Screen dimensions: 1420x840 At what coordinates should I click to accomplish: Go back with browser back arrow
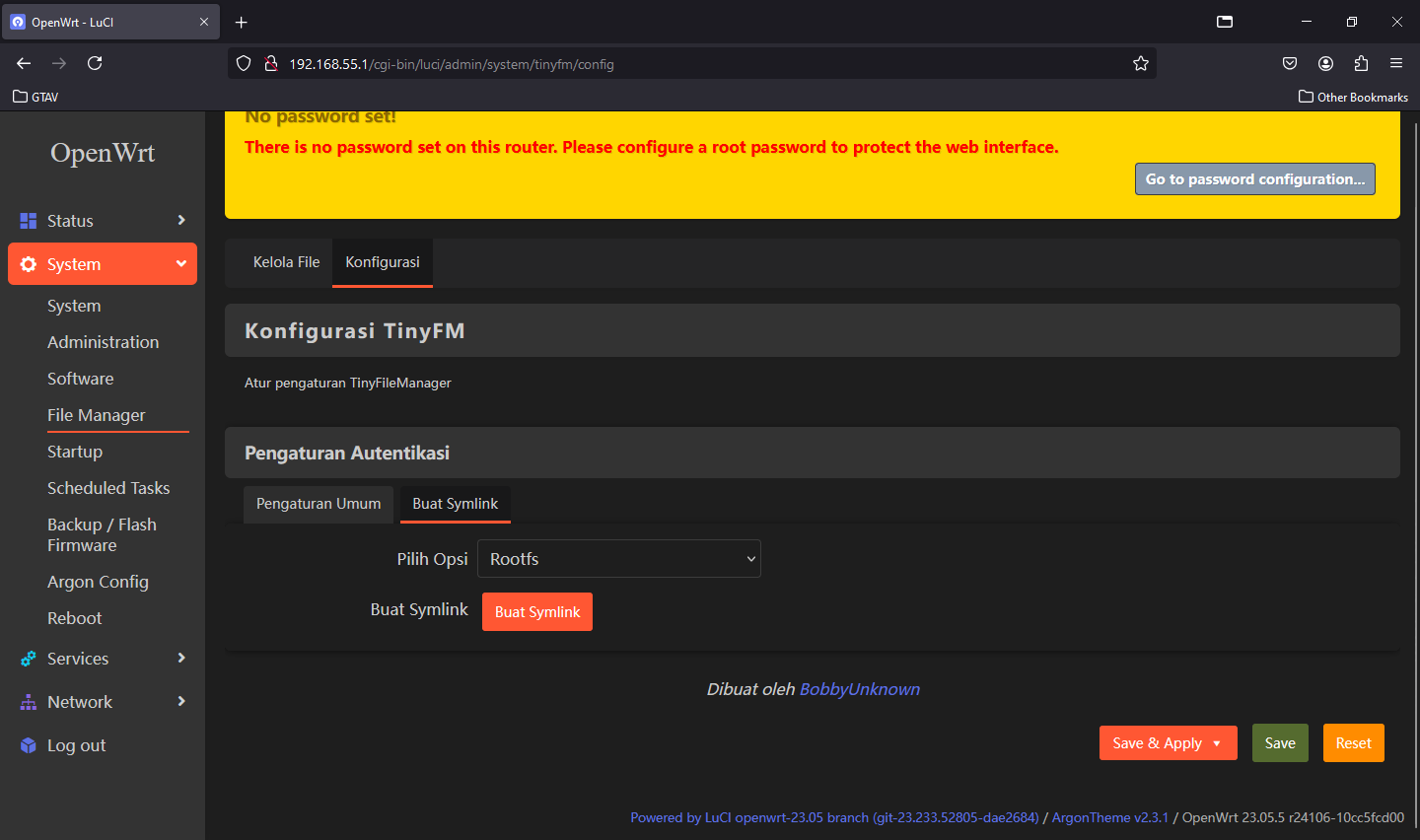[24, 63]
